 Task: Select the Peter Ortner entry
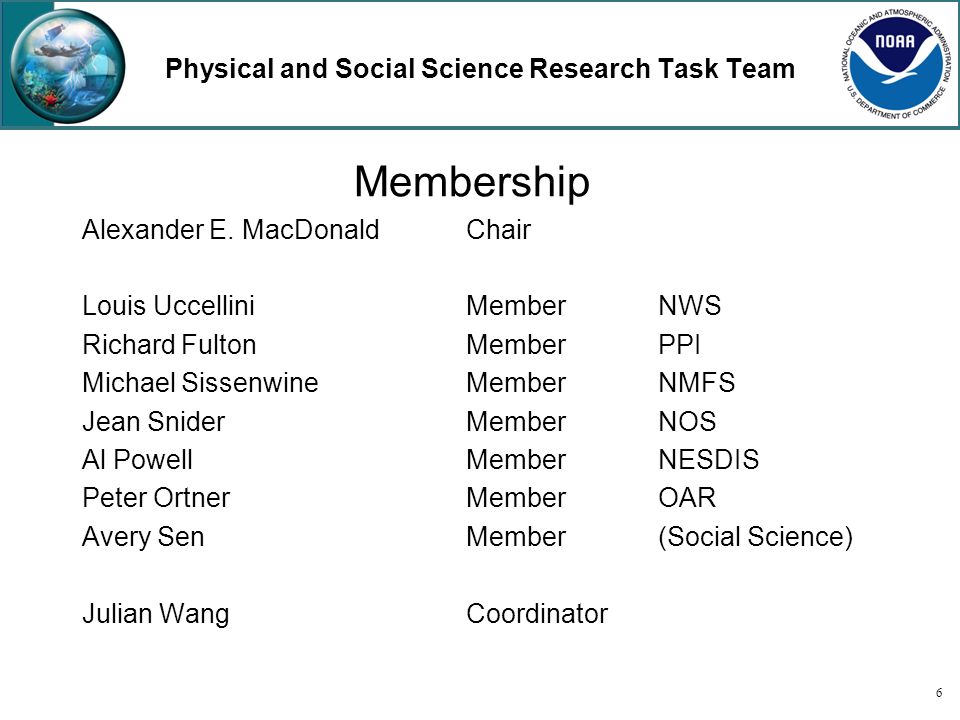coord(156,498)
